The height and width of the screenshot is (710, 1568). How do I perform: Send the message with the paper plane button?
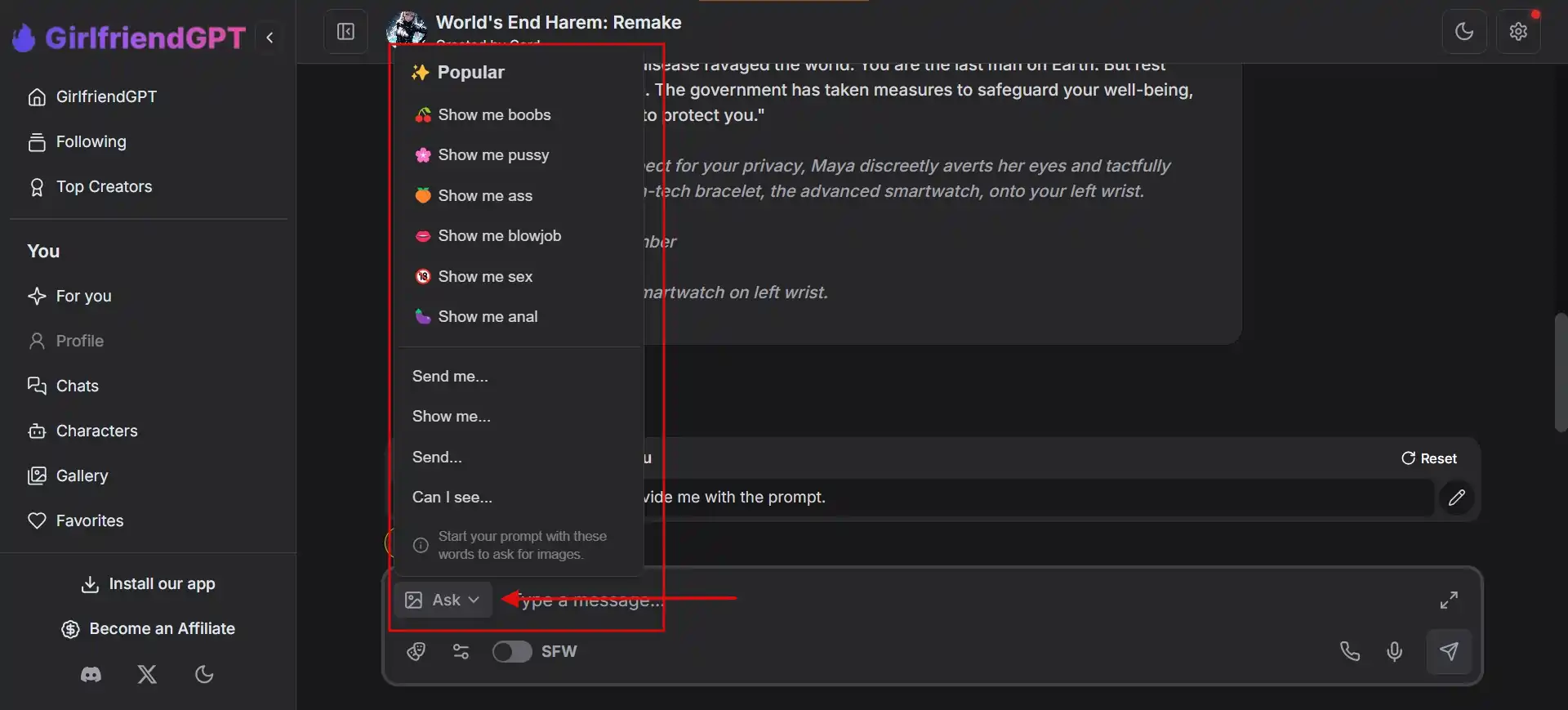1449,651
